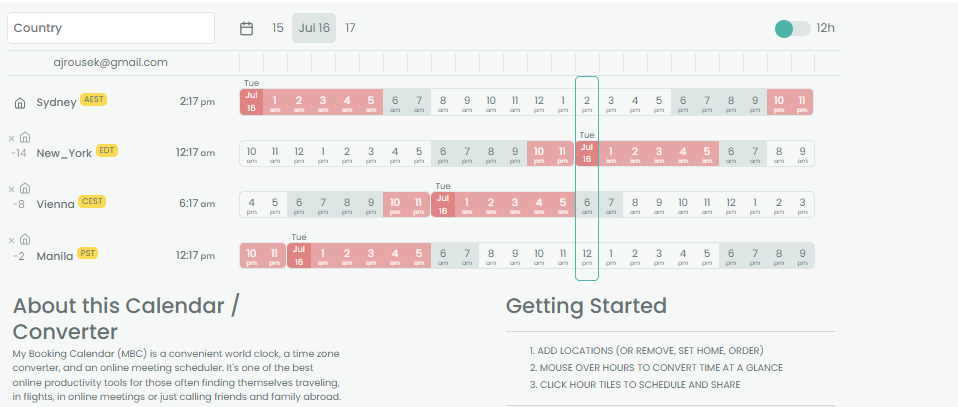Click the PST timezone badge
Image resolution: width=958 pixels, height=407 pixels.
click(x=88, y=253)
